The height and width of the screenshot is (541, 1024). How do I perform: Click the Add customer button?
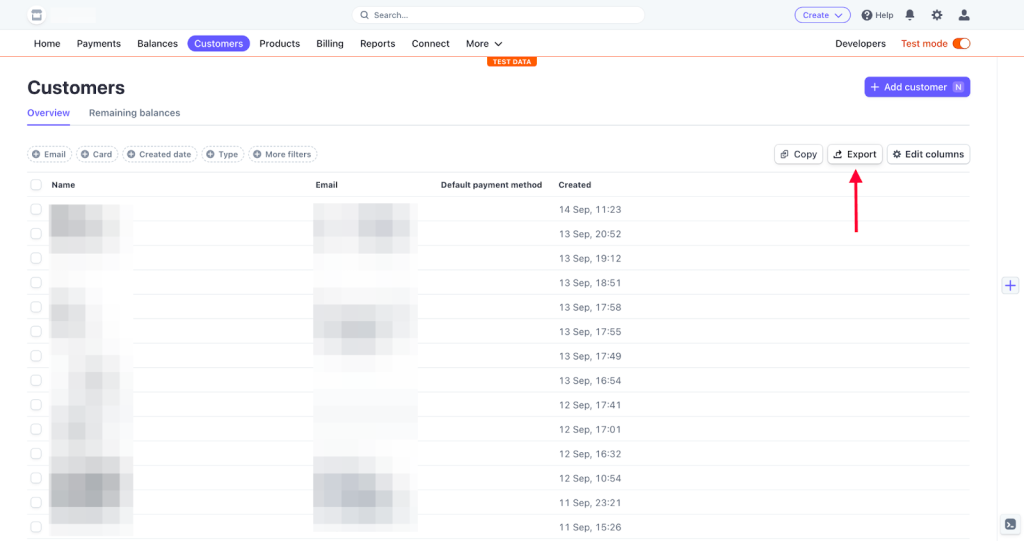coord(916,87)
